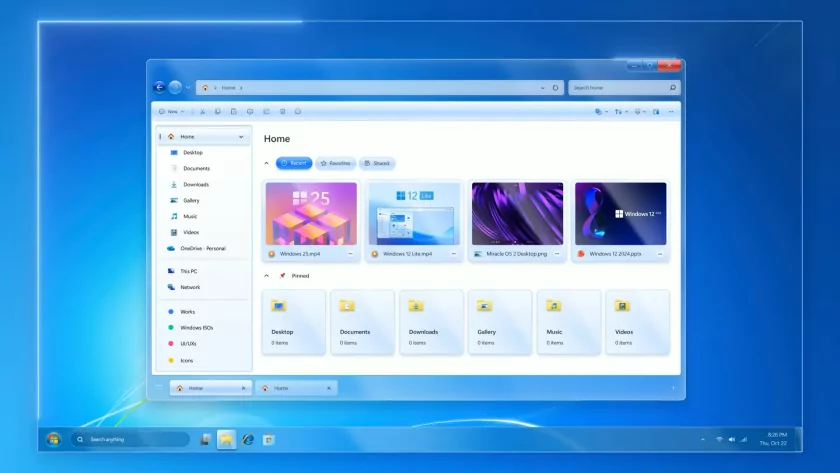Screen dimensions: 840x473
Task: Close the active Home tab
Action: (x=244, y=388)
